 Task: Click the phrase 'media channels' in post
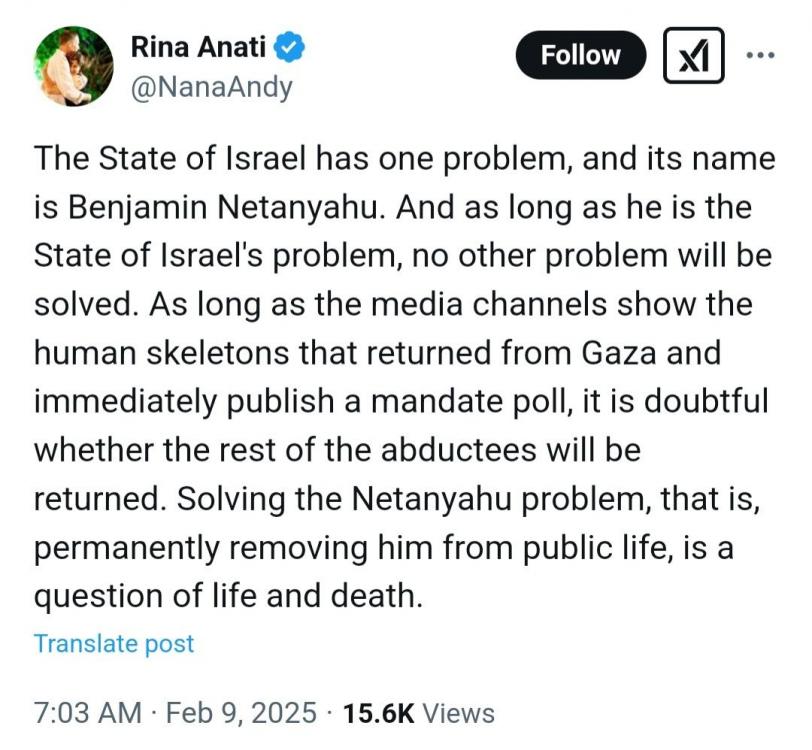pyautogui.click(x=489, y=304)
